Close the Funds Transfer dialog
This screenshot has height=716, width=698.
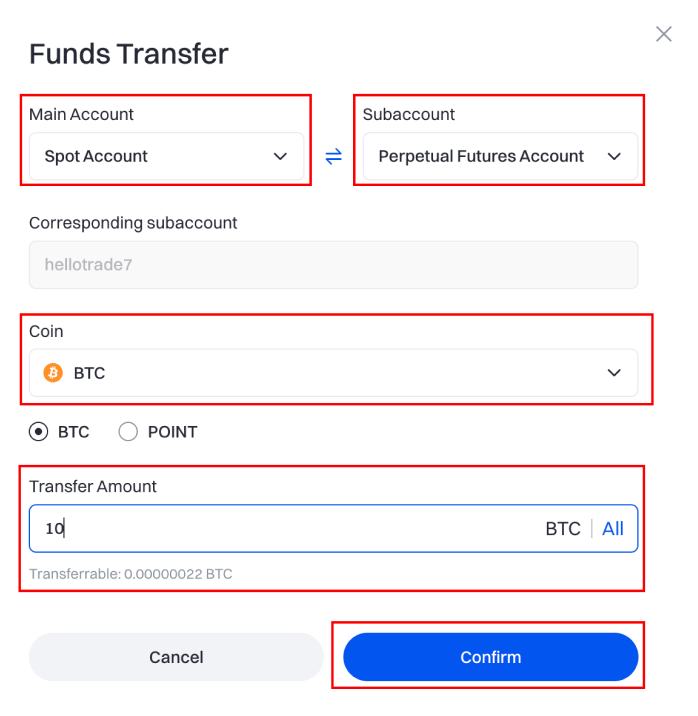tap(663, 34)
